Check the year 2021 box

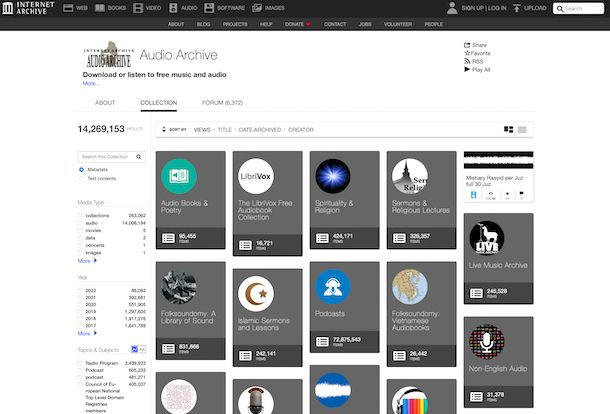80,298
